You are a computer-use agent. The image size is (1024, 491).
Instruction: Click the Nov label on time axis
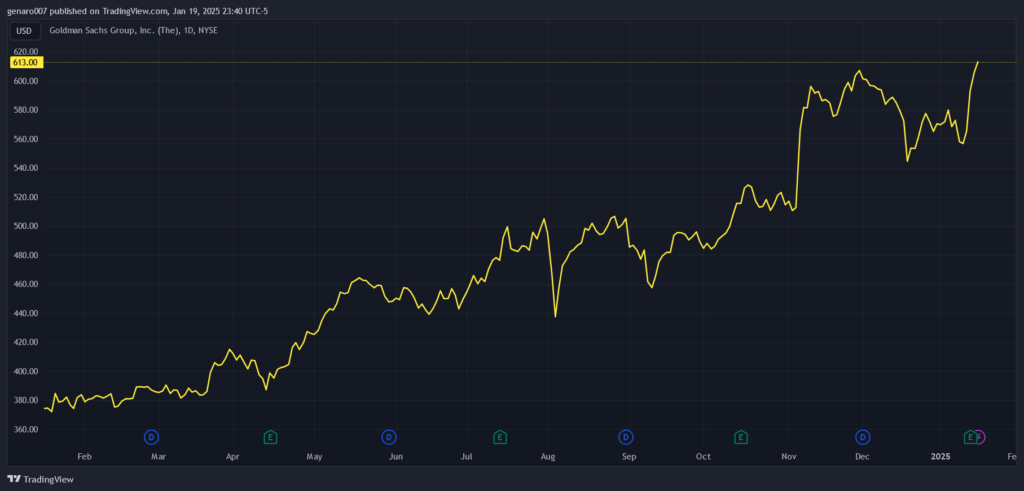tap(789, 456)
